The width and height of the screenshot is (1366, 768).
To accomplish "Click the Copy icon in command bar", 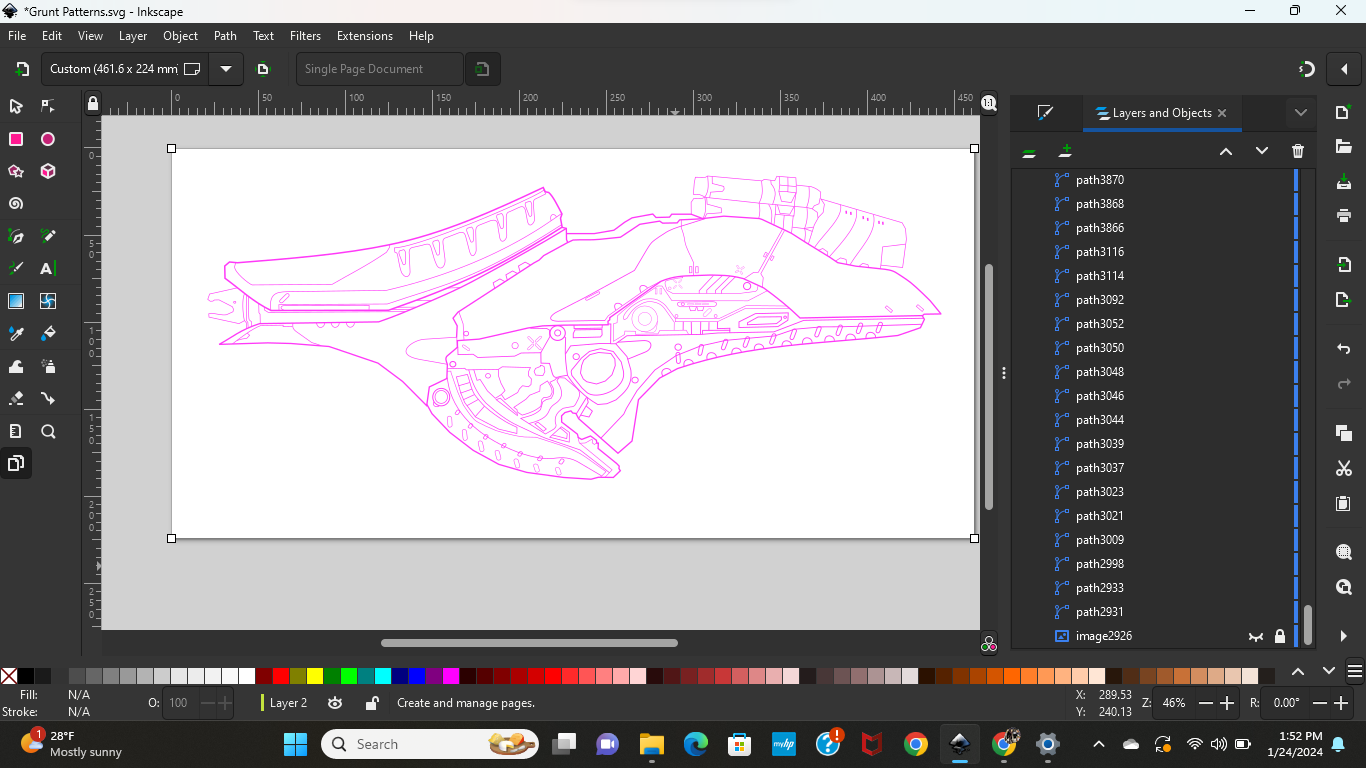I will (1344, 433).
